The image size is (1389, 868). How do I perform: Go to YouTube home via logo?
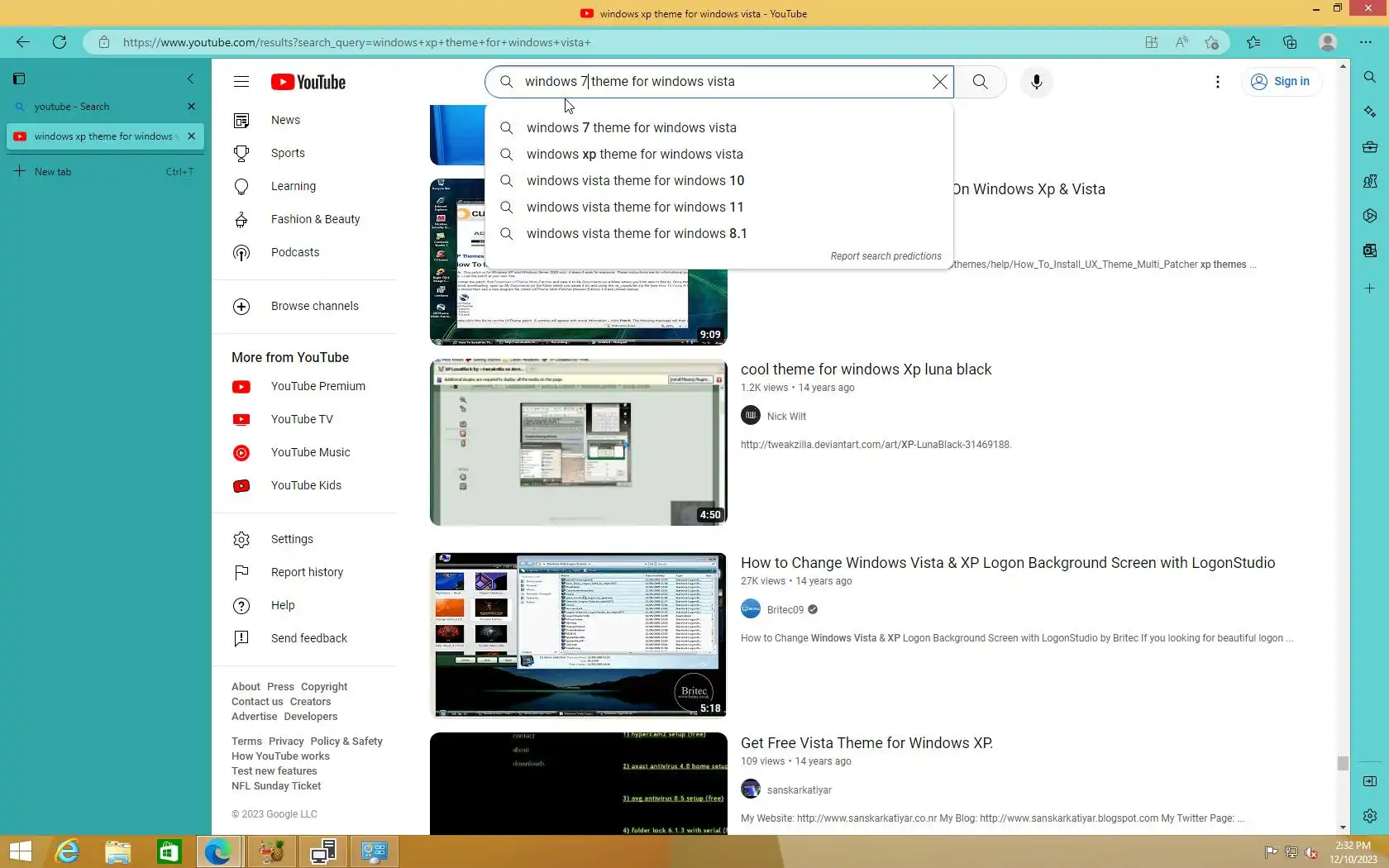[x=308, y=82]
